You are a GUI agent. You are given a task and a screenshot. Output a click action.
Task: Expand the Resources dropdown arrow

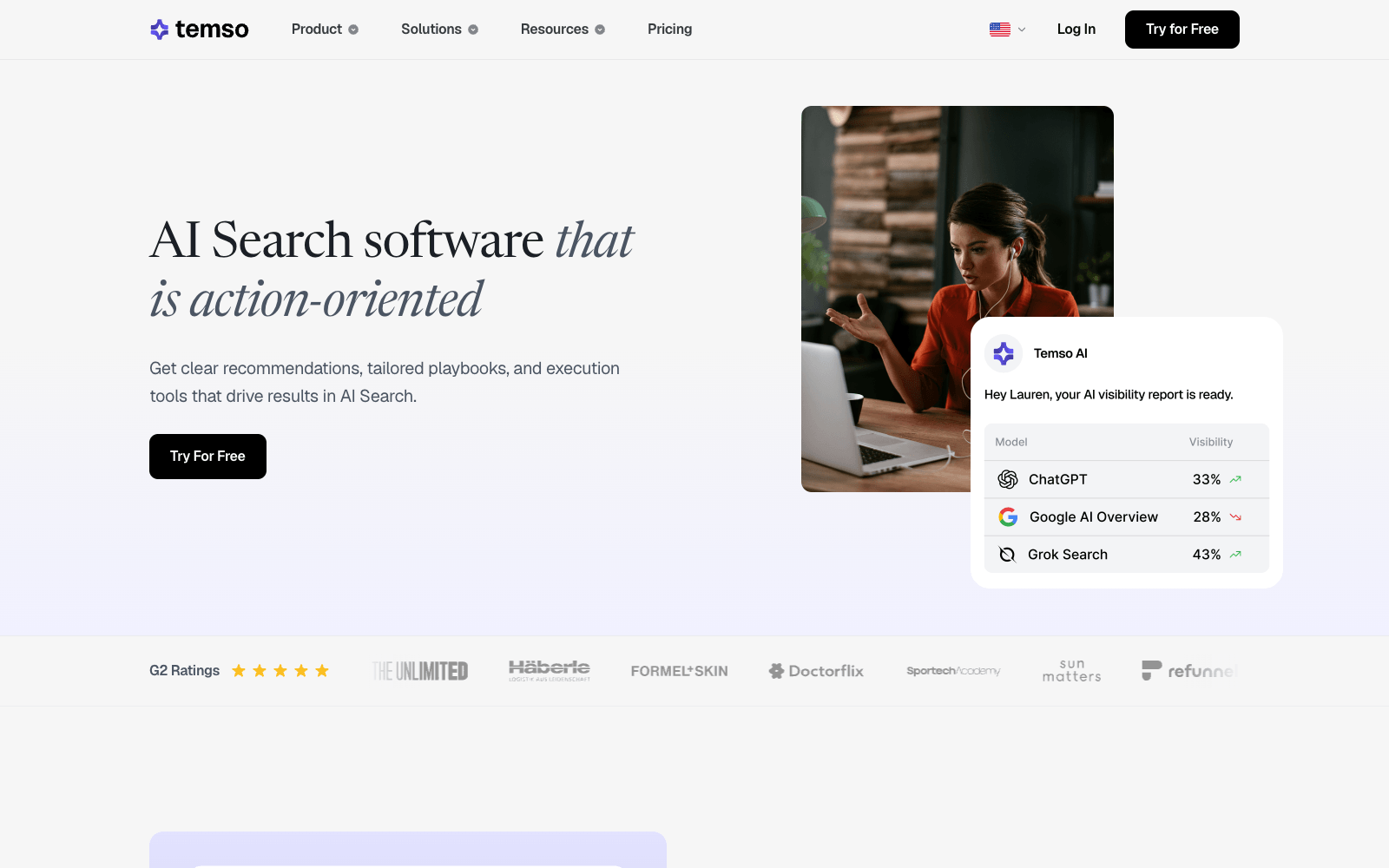600,30
